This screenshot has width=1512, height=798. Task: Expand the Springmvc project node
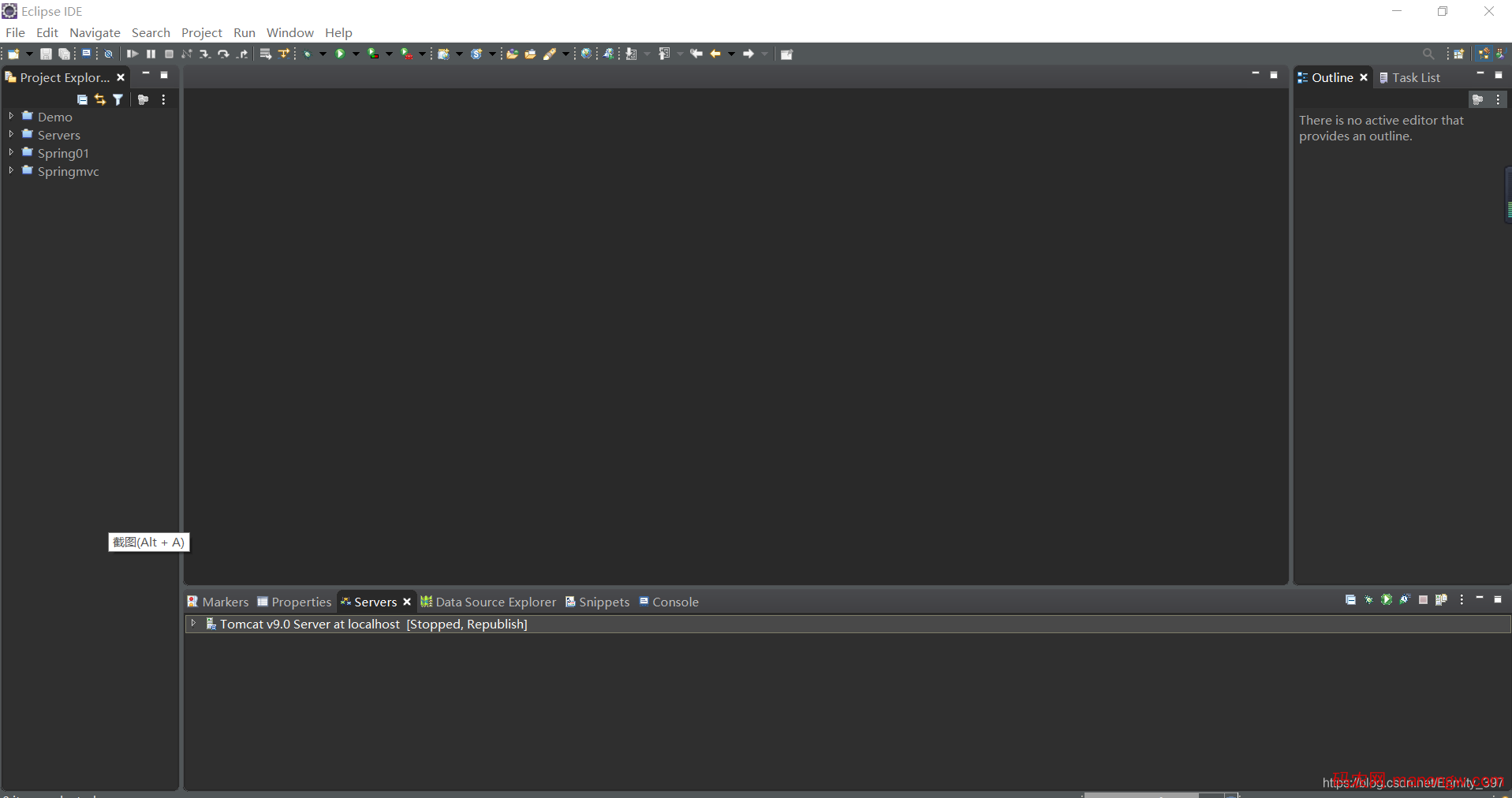pos(11,170)
